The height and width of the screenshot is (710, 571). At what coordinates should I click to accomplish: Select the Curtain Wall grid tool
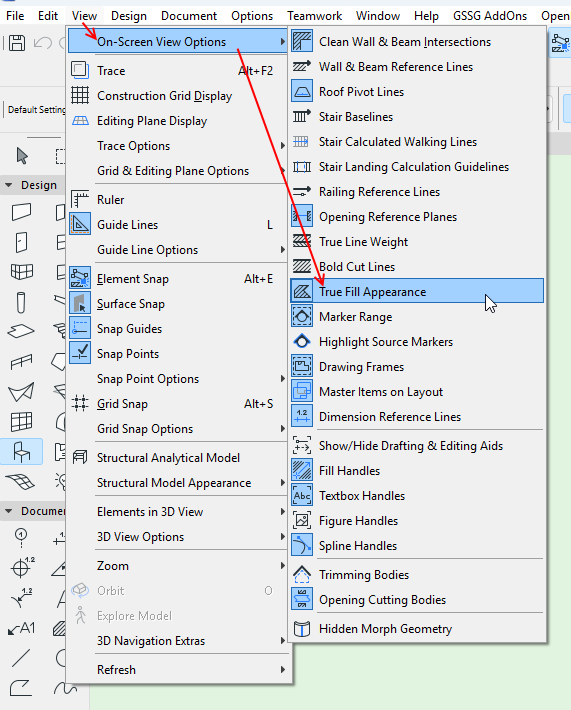click(x=21, y=422)
